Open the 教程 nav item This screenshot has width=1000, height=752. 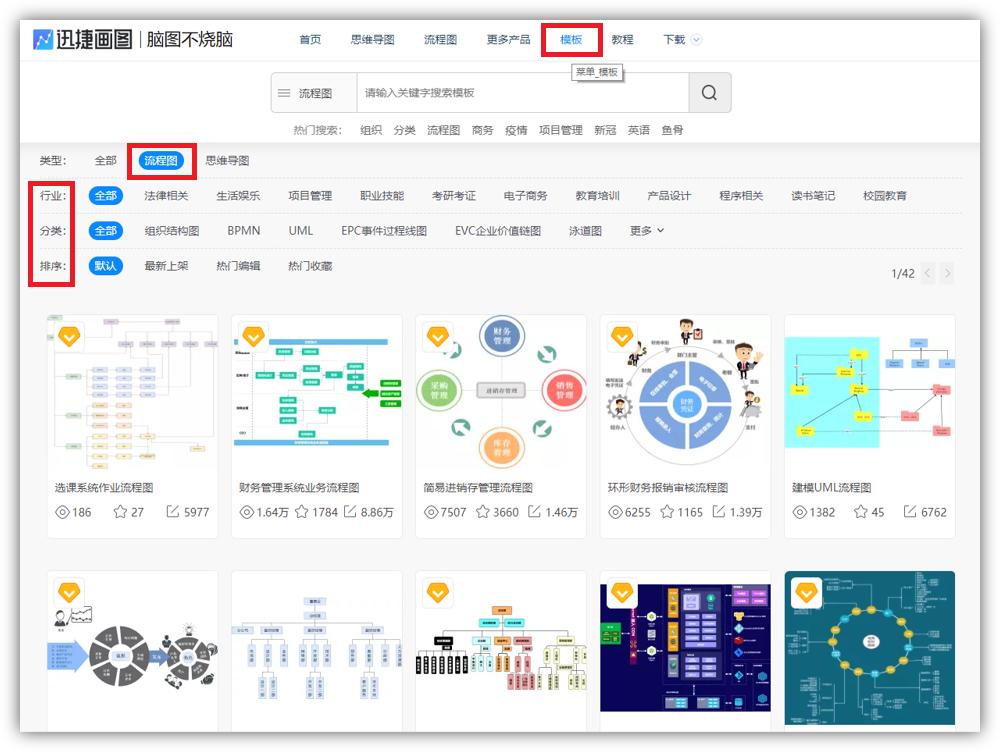622,39
